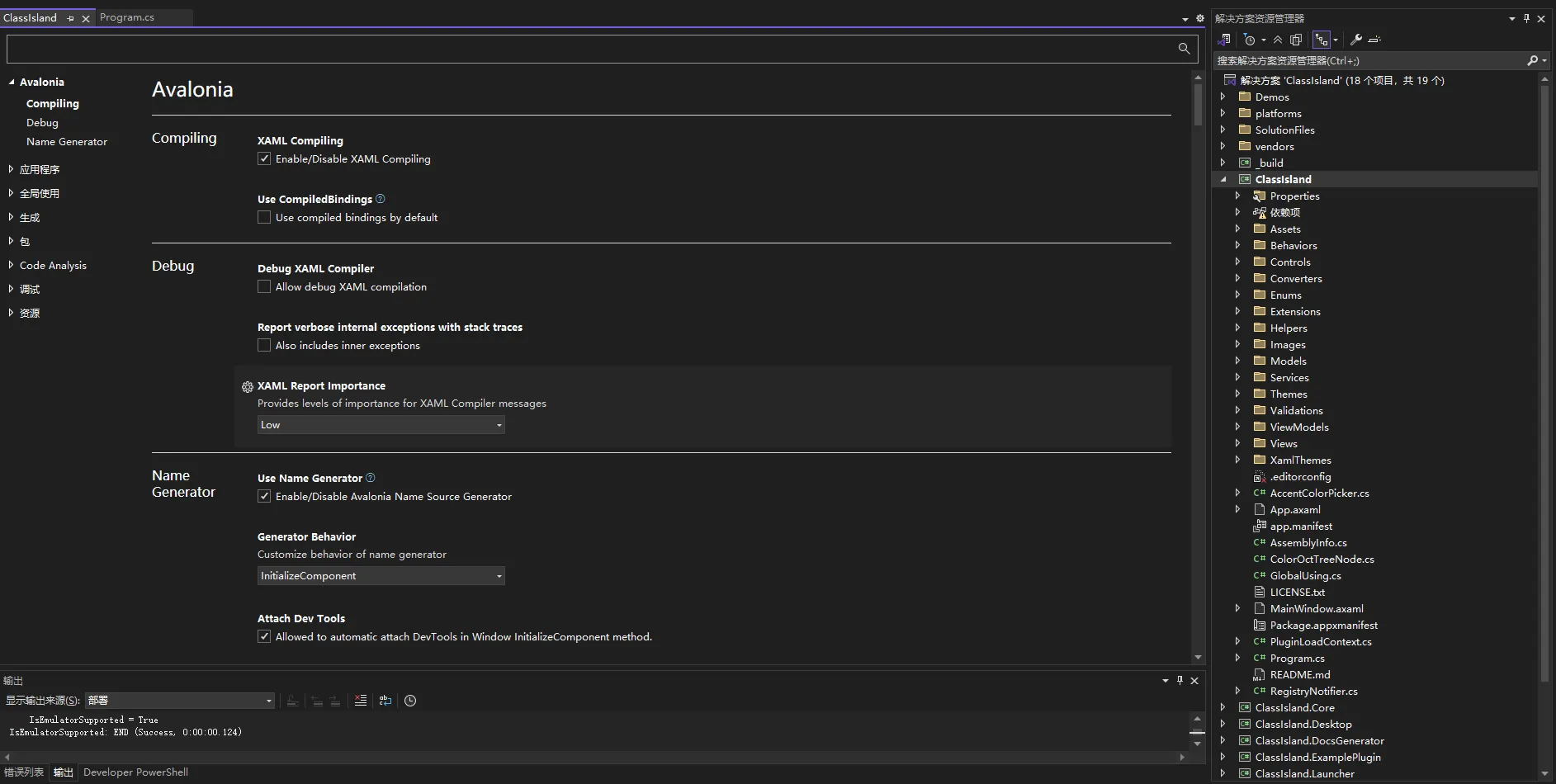Click the output timestamp clock icon
The width and height of the screenshot is (1556, 784).
[x=410, y=701]
